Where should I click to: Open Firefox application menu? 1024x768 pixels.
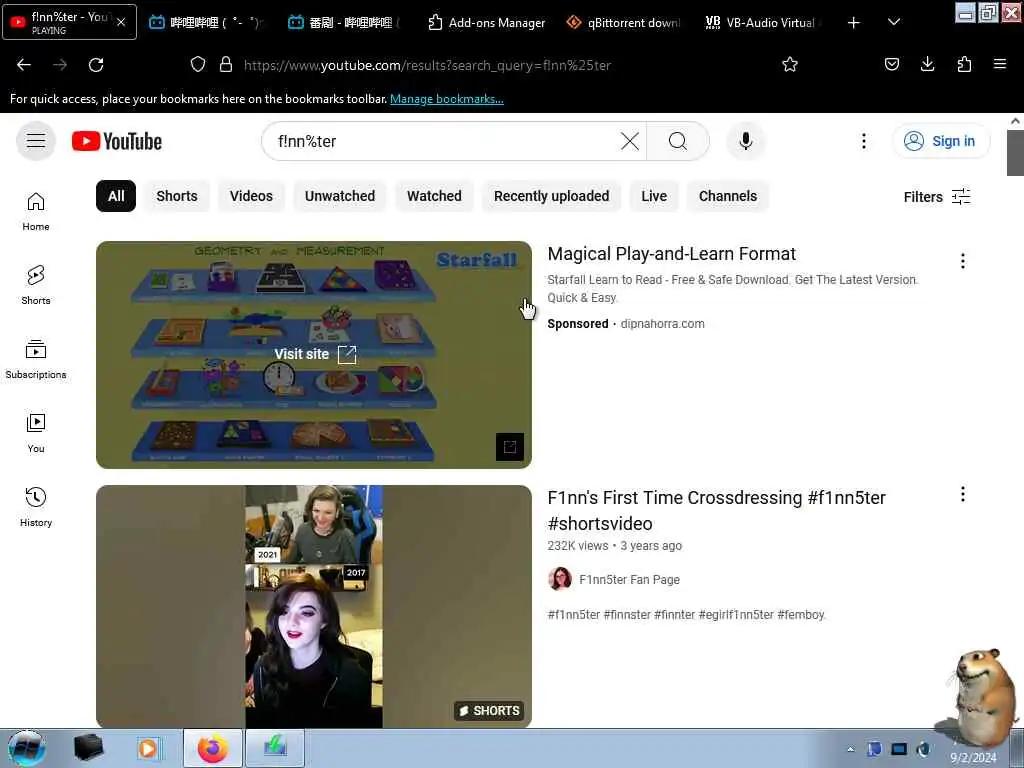[999, 65]
